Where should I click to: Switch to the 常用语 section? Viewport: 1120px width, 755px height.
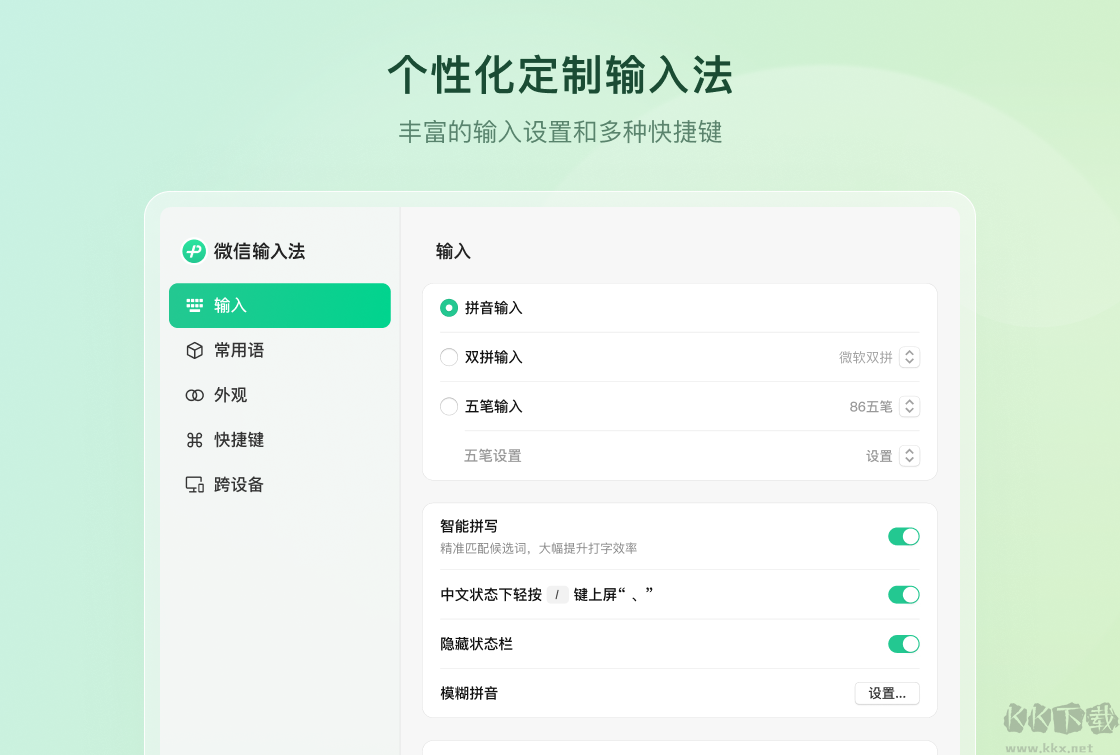point(239,350)
